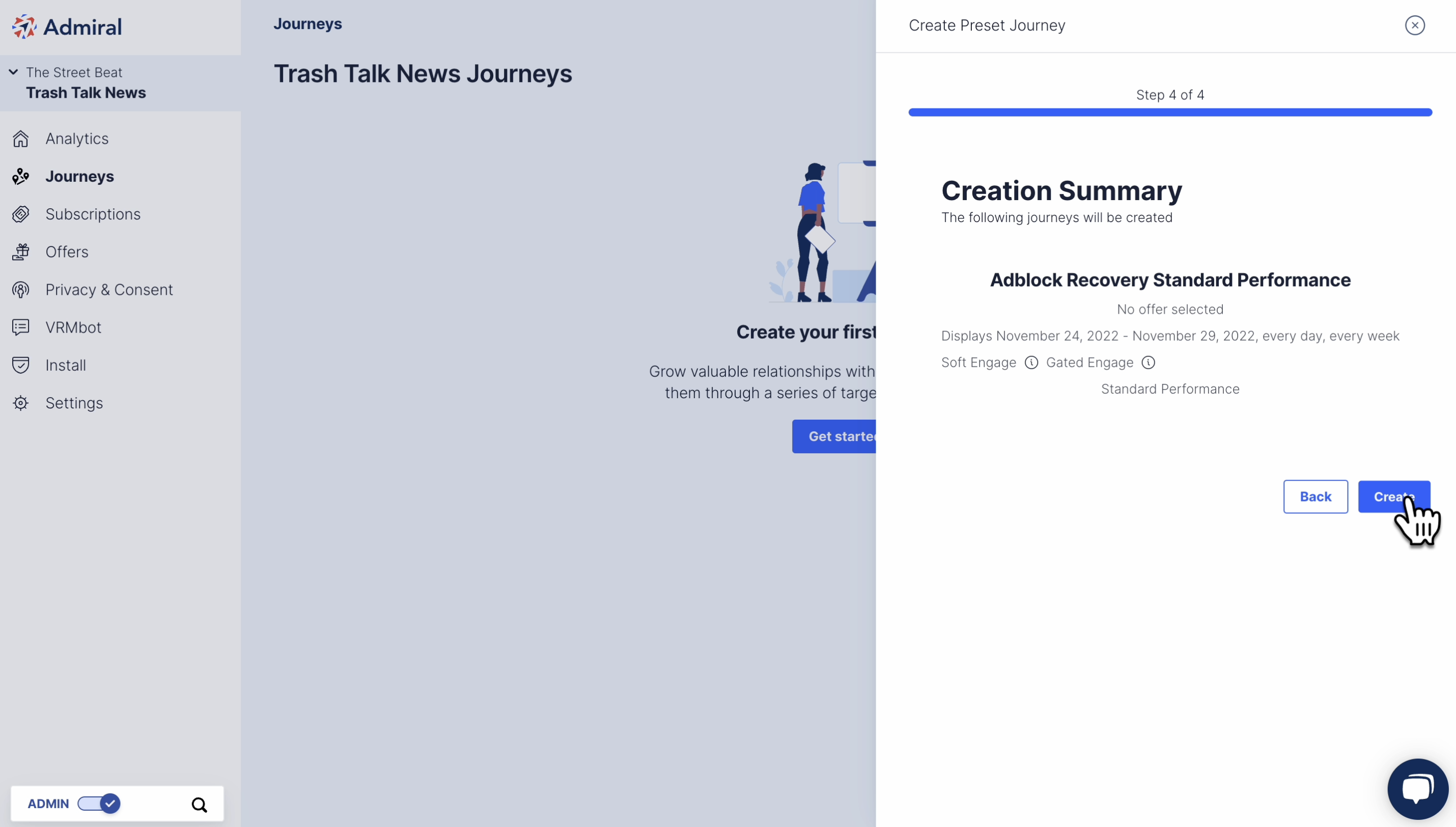Click the Subscriptions ticket icon
Image resolution: width=1456 pixels, height=827 pixels.
21,214
